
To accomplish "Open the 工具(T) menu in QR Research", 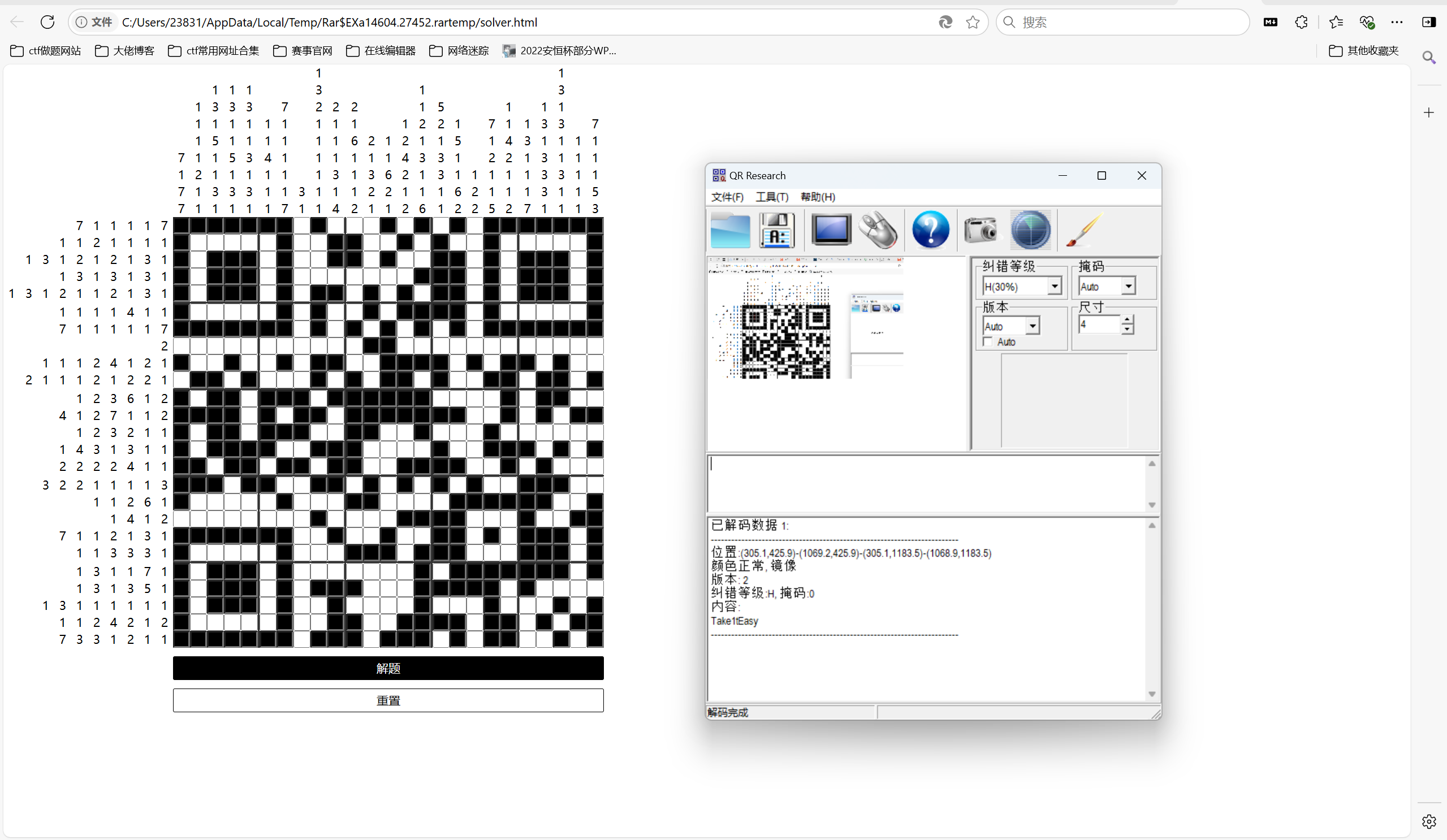I will pyautogui.click(x=772, y=197).
